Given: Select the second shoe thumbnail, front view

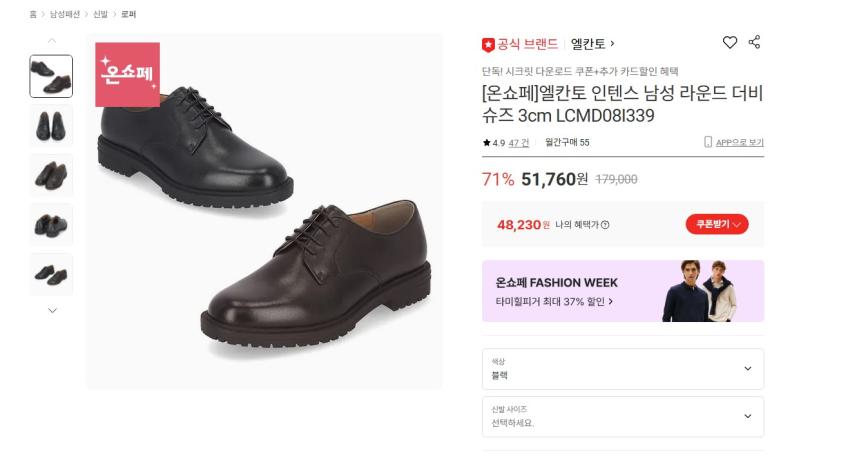Looking at the screenshot, I should click(x=51, y=126).
